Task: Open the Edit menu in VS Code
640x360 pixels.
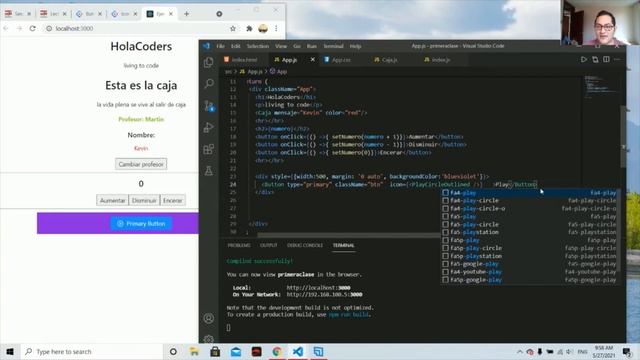Action: (236, 46)
